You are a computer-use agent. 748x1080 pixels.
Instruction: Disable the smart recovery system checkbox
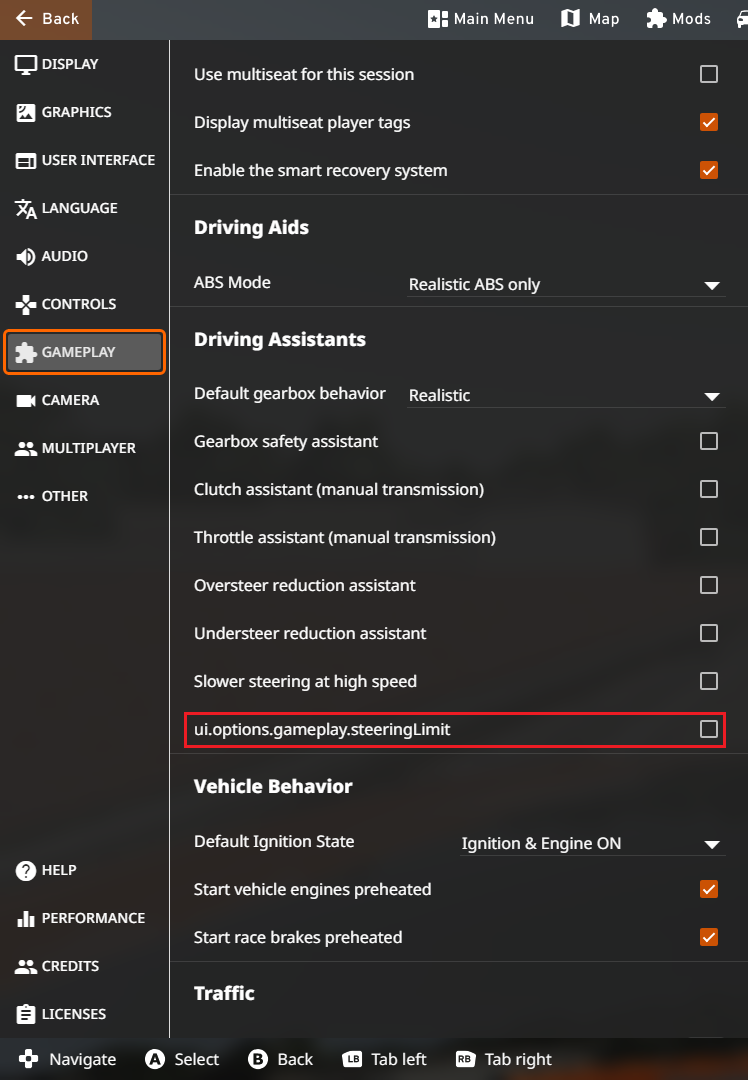[x=709, y=170]
